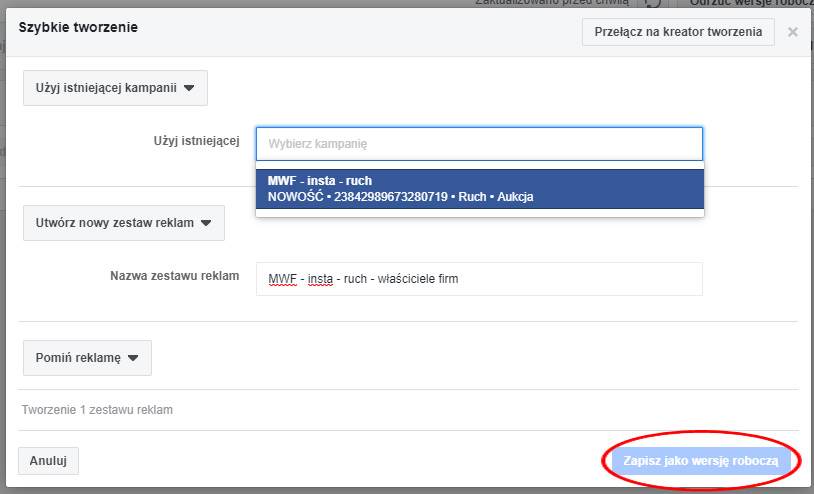This screenshot has width=814, height=494.
Task: Click caret arrow beside Pomiń reklamę
Action: (133, 357)
